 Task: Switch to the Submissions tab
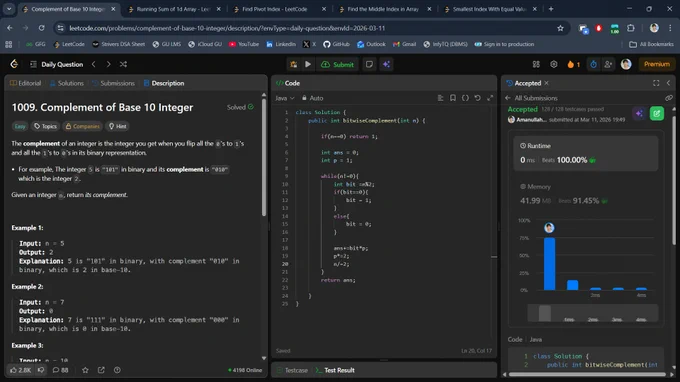tap(113, 83)
